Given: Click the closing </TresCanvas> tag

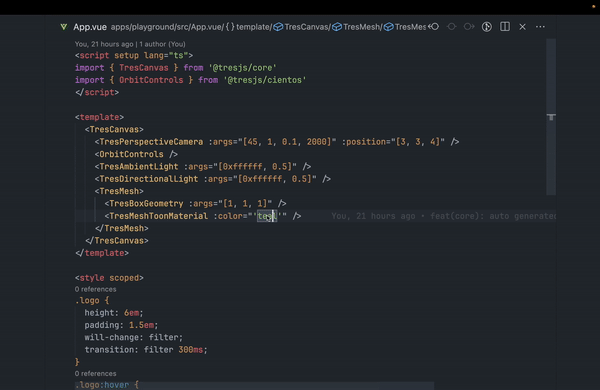Looking at the screenshot, I should tap(117, 241).
